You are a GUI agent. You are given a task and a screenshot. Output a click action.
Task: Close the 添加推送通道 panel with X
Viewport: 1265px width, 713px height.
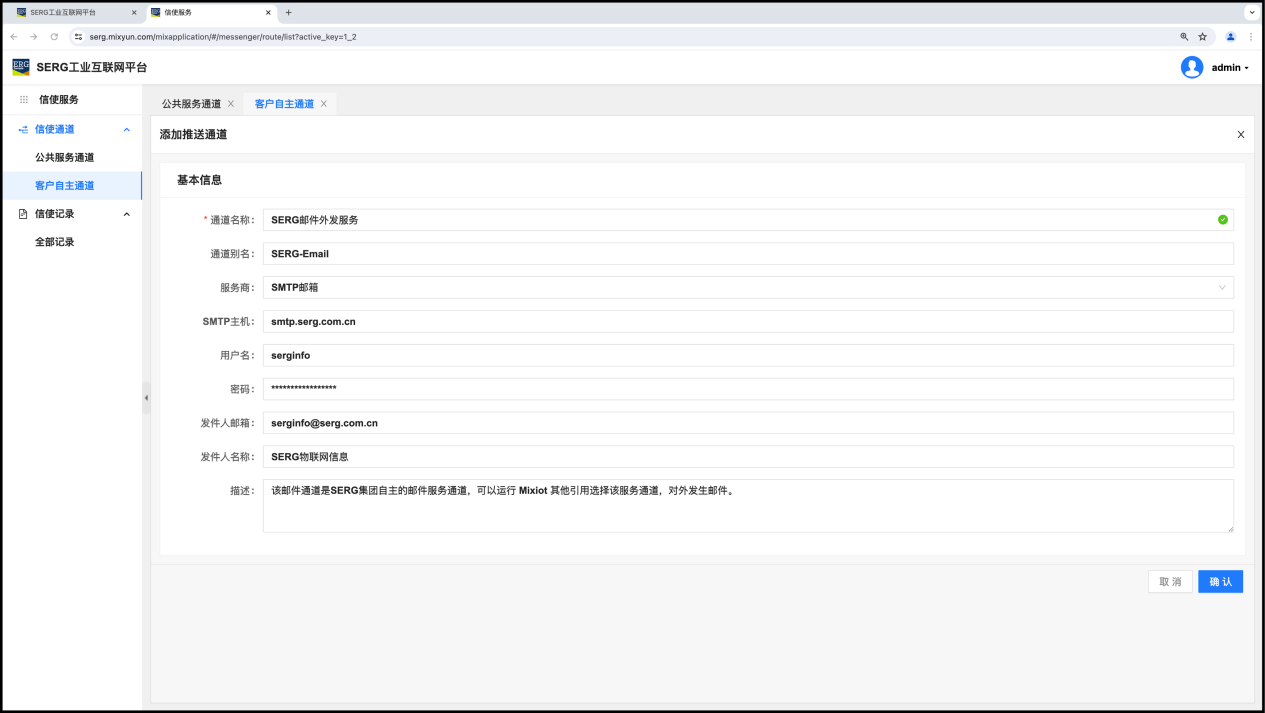pos(1240,134)
